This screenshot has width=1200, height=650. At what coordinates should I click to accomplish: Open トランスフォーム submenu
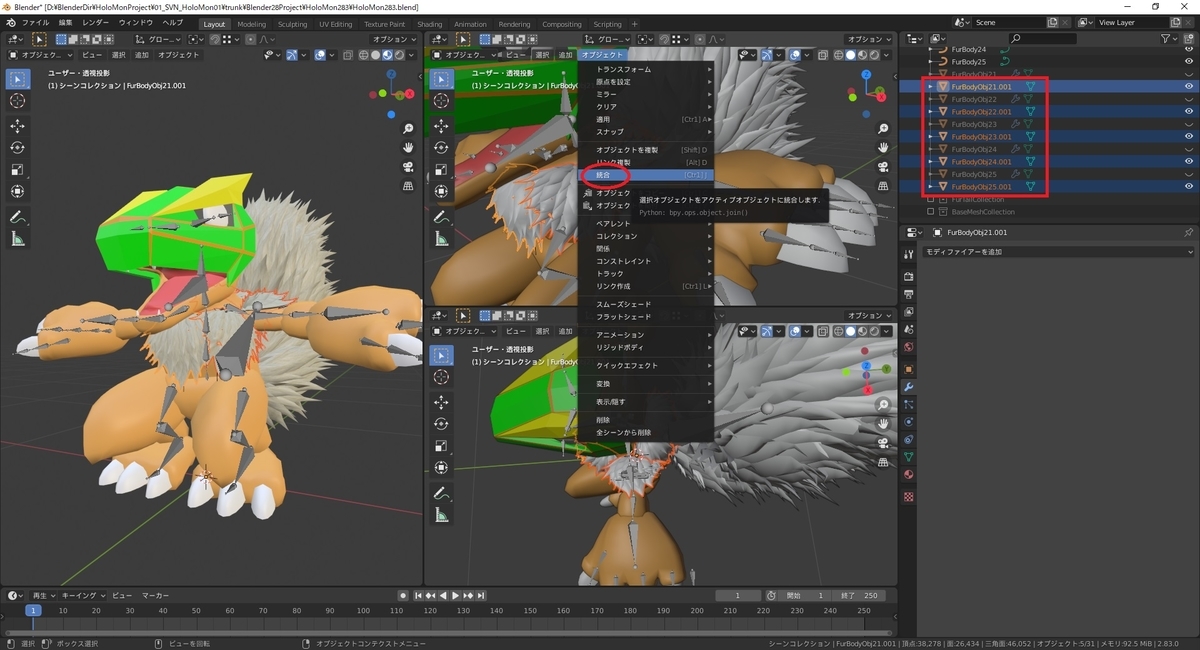click(x=645, y=69)
